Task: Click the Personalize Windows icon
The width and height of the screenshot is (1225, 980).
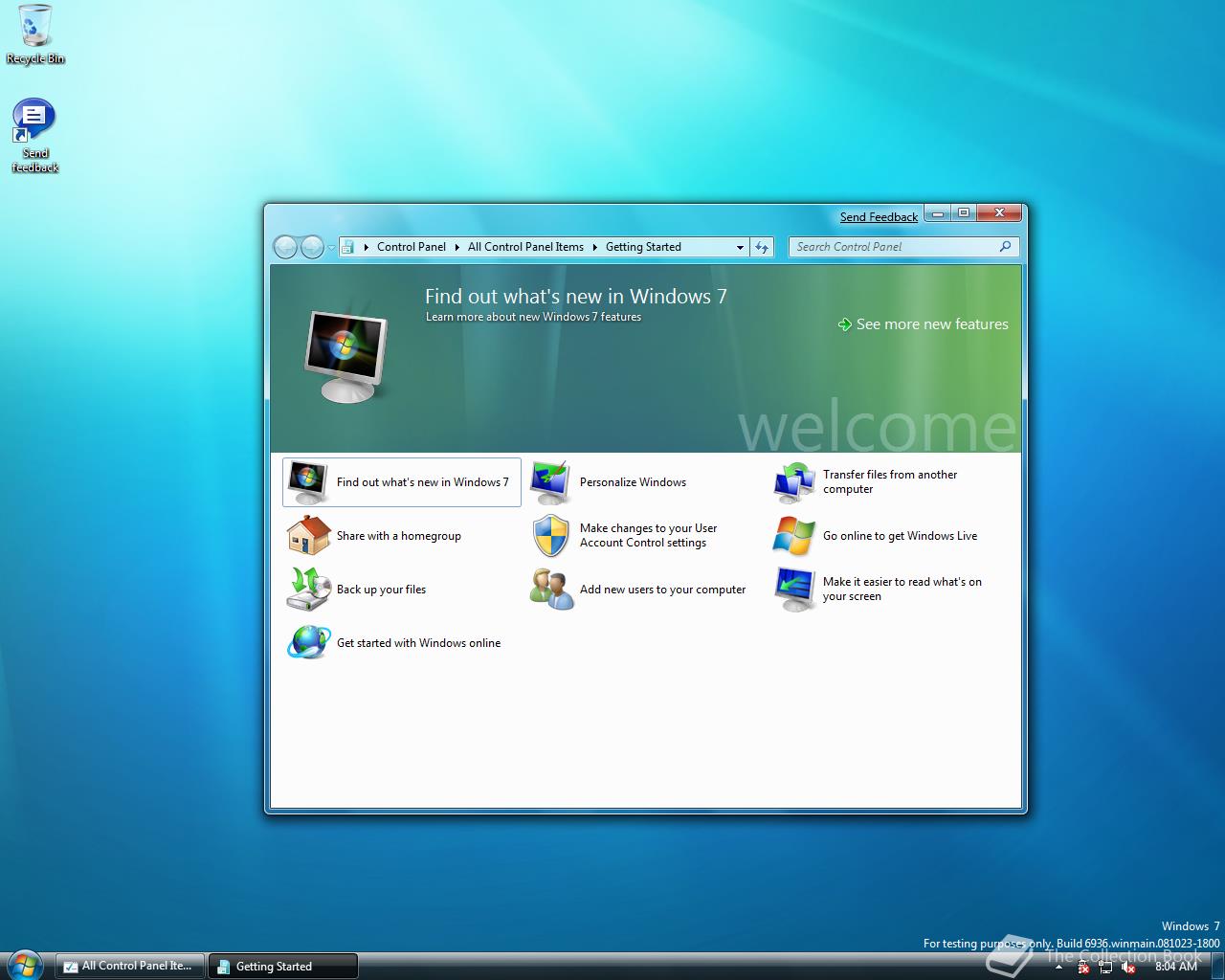Action: click(551, 482)
